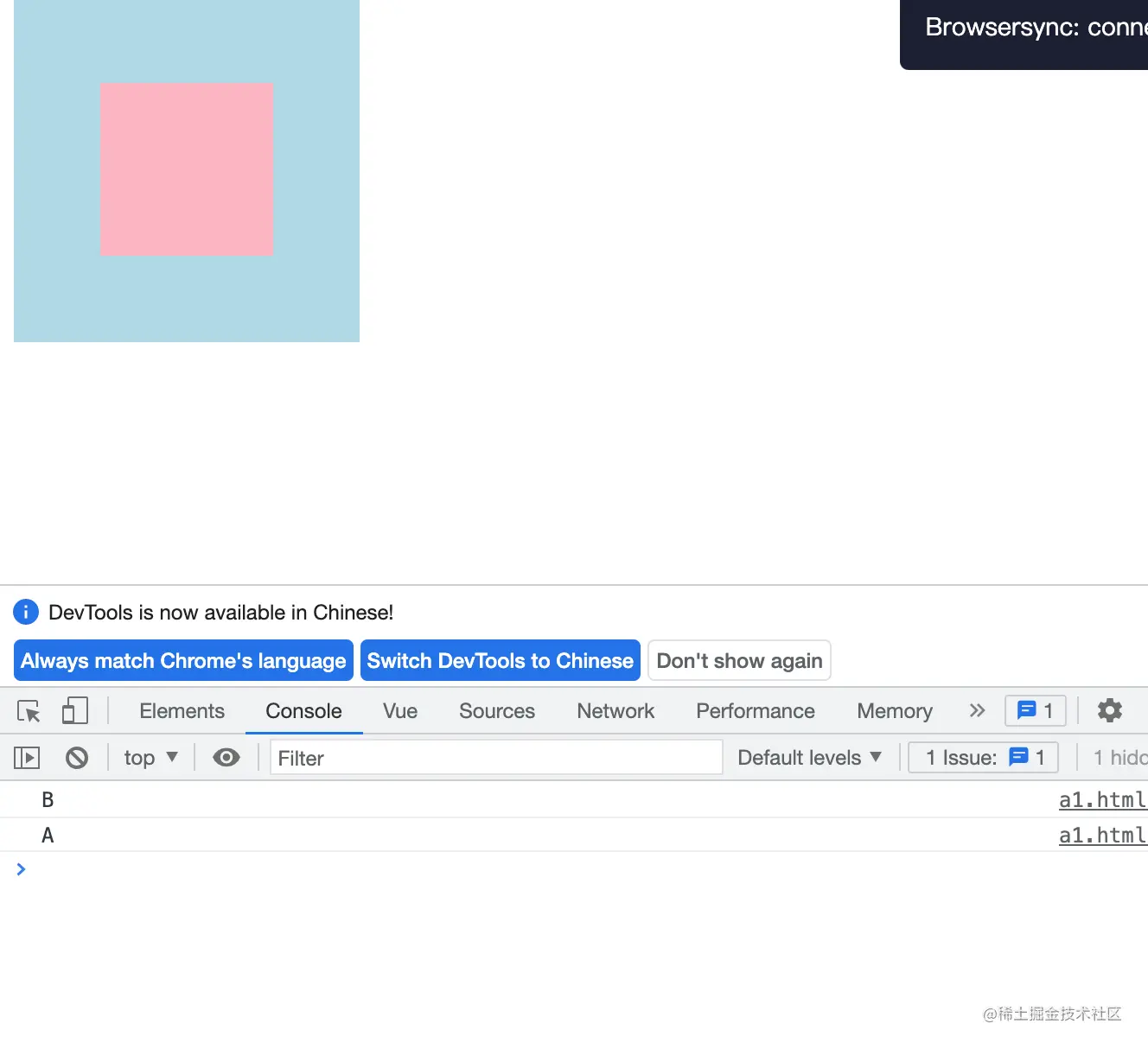Click the pink inner square on the page
The image size is (1148, 1049).
tap(187, 169)
